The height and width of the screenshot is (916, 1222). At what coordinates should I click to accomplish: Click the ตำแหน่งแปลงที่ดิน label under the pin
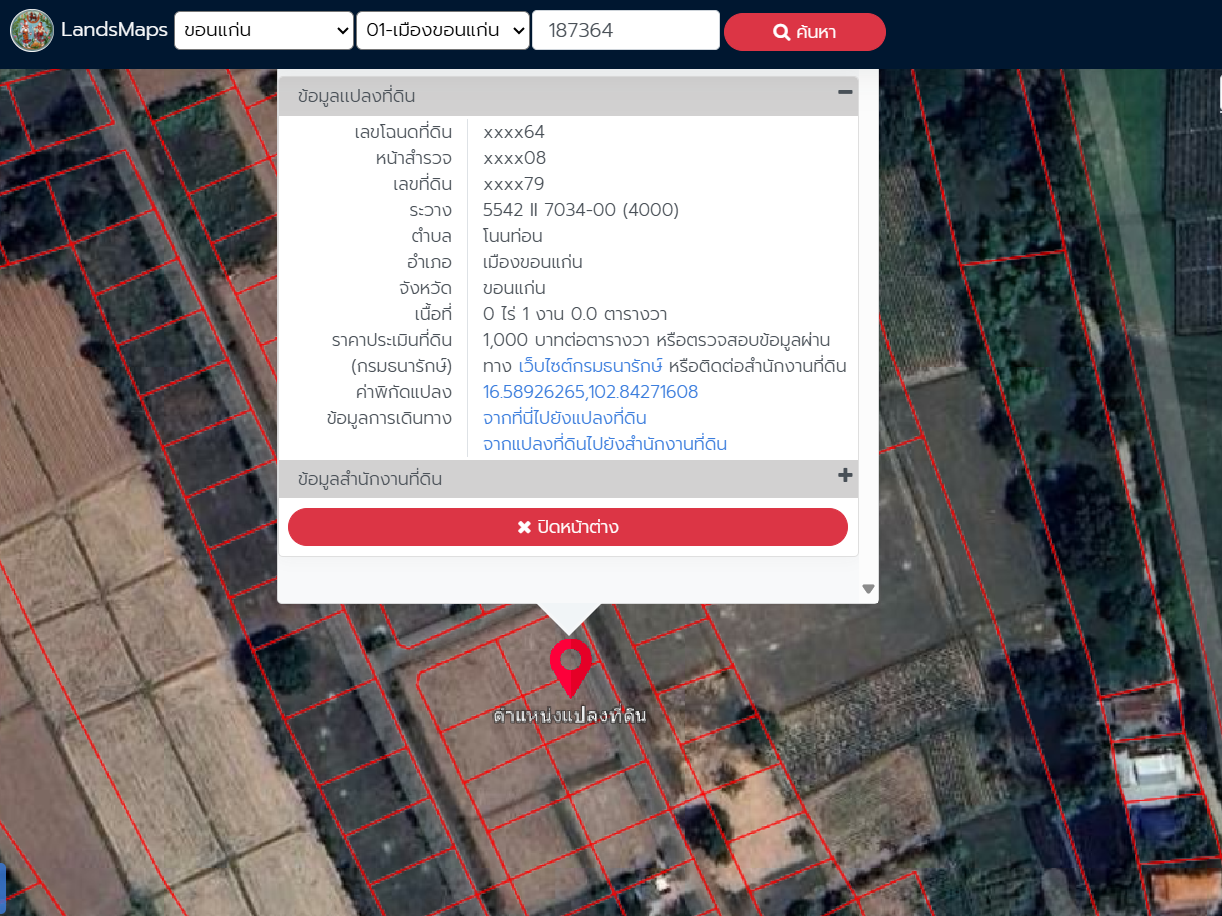(570, 716)
